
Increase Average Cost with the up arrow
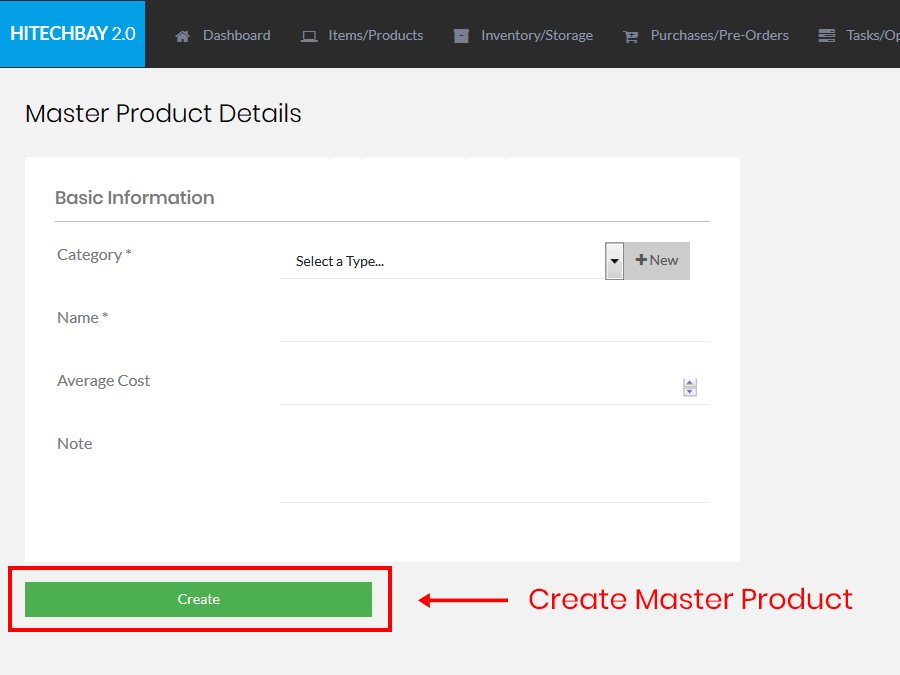(690, 383)
